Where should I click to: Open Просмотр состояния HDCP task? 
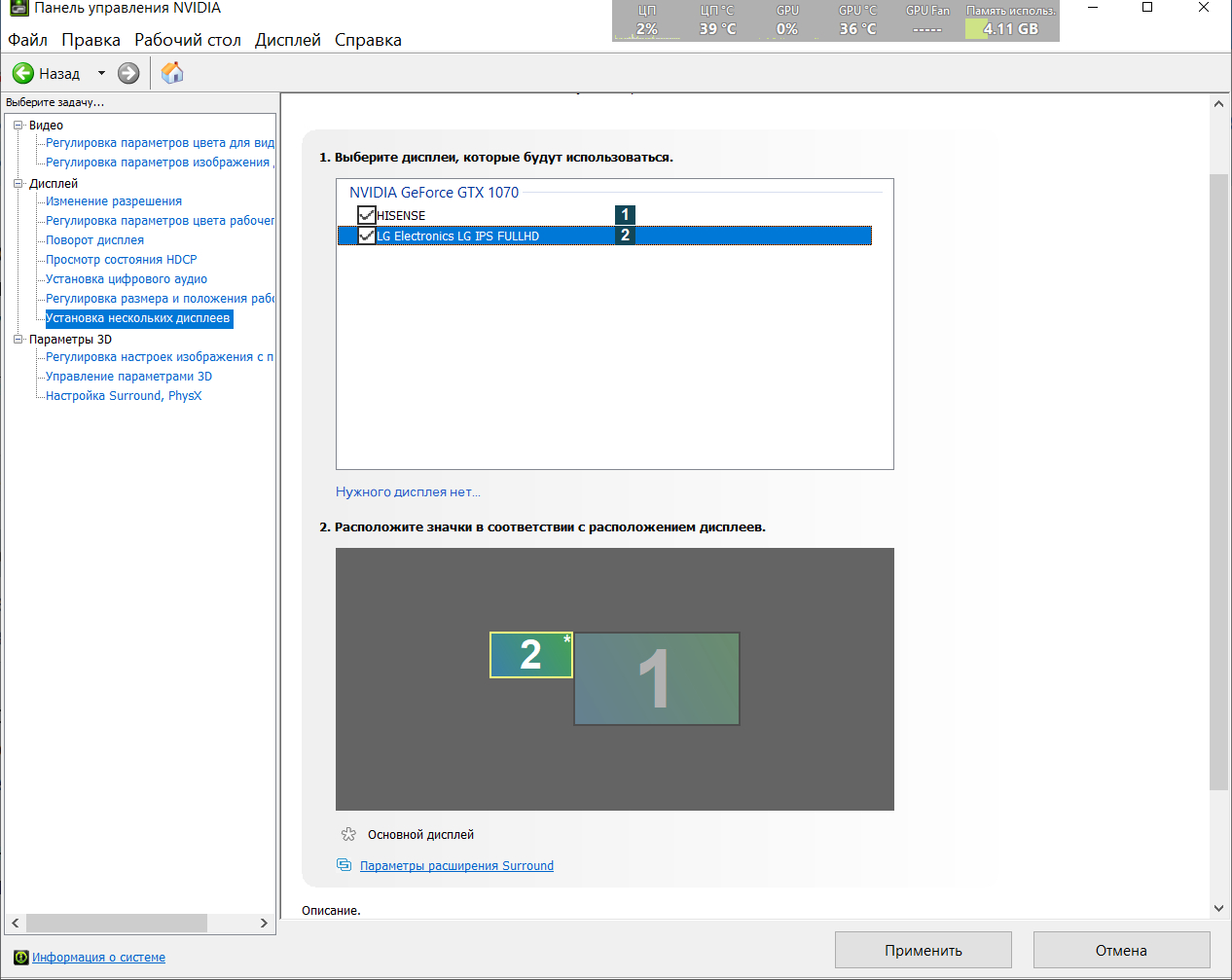coord(121,260)
